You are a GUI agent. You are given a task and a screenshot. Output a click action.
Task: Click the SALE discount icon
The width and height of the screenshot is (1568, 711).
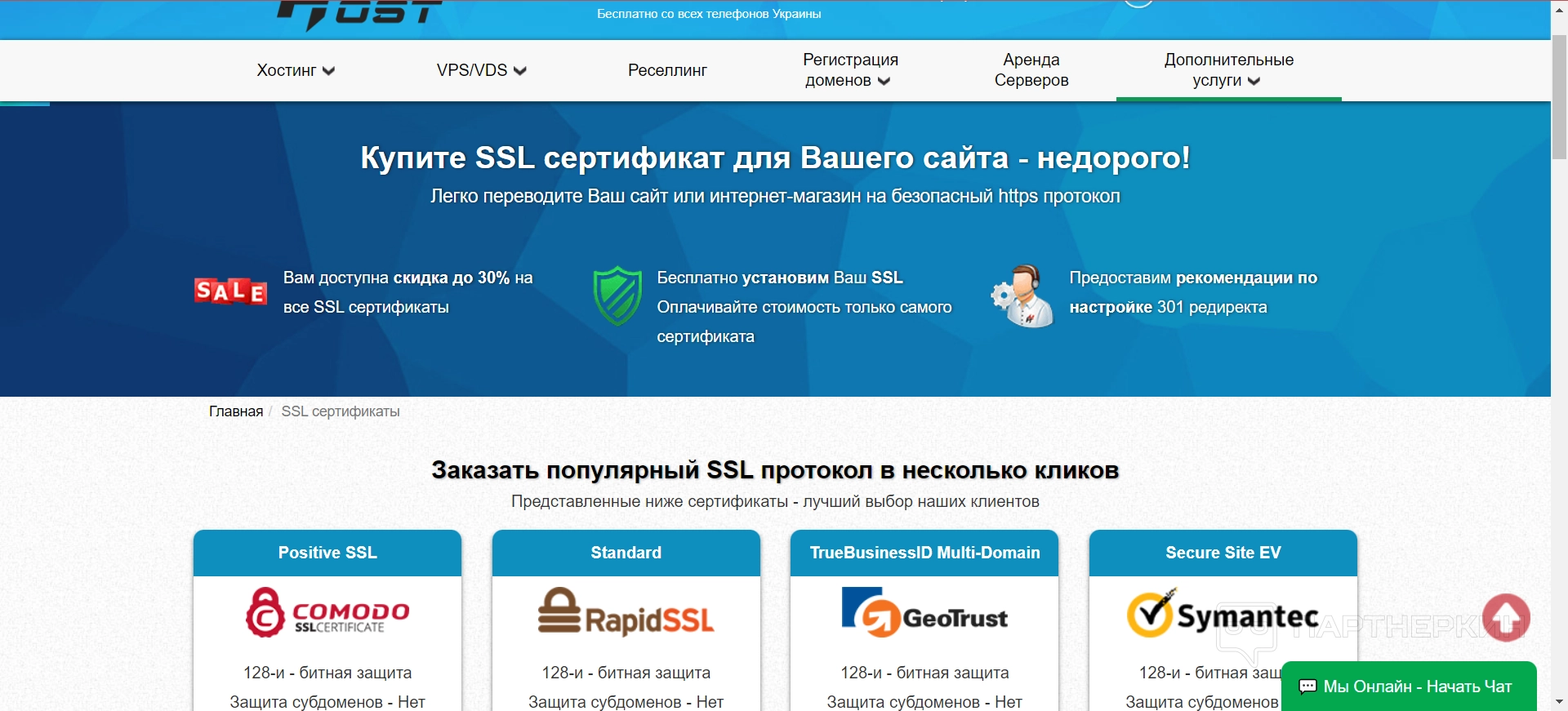[230, 291]
